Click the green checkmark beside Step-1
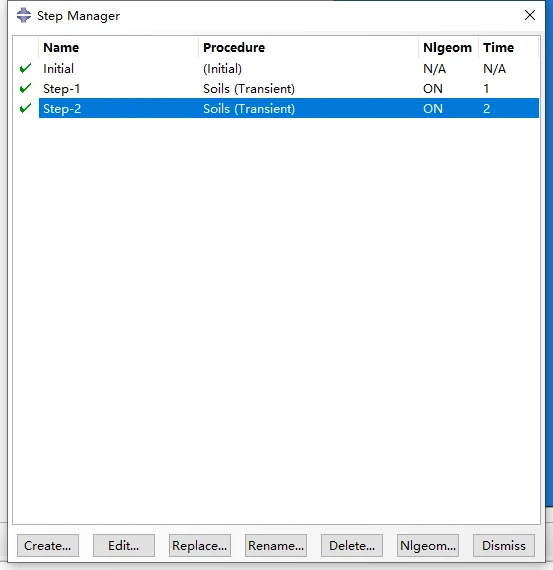 click(x=25, y=88)
